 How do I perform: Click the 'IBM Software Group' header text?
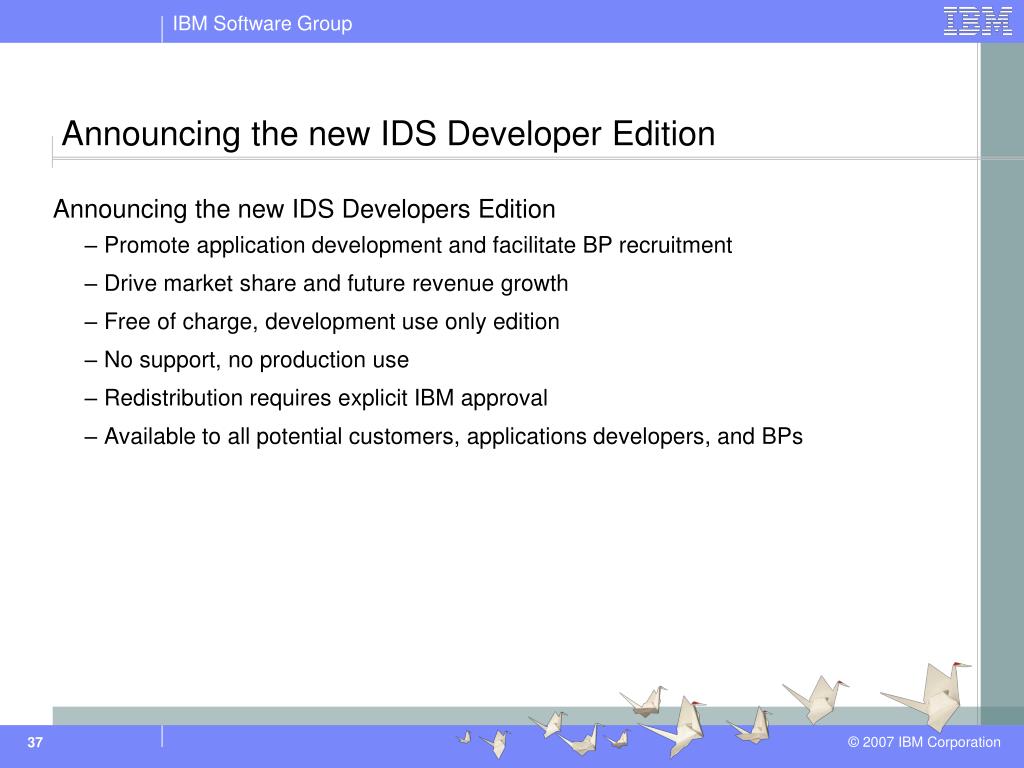click(263, 24)
